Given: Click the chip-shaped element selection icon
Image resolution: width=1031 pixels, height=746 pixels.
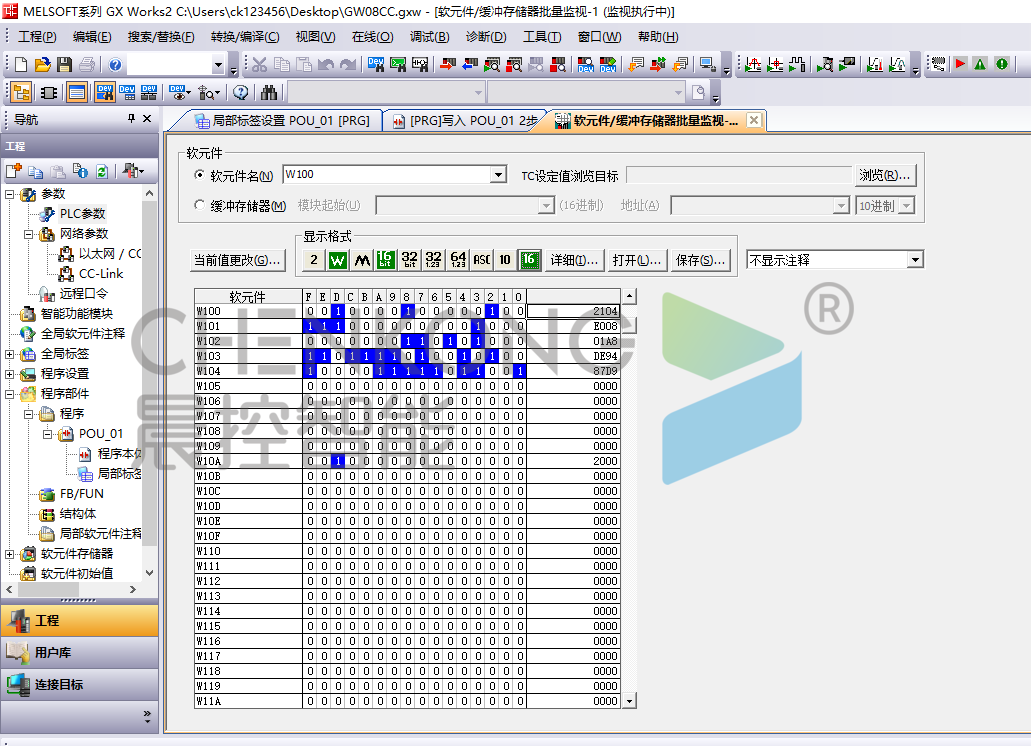Looking at the screenshot, I should pos(49,93).
